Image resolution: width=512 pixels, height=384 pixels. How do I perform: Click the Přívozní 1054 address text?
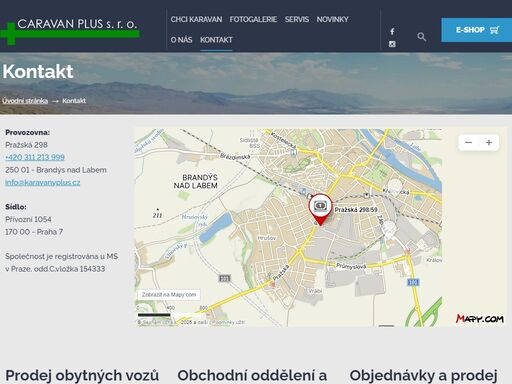tap(28, 219)
